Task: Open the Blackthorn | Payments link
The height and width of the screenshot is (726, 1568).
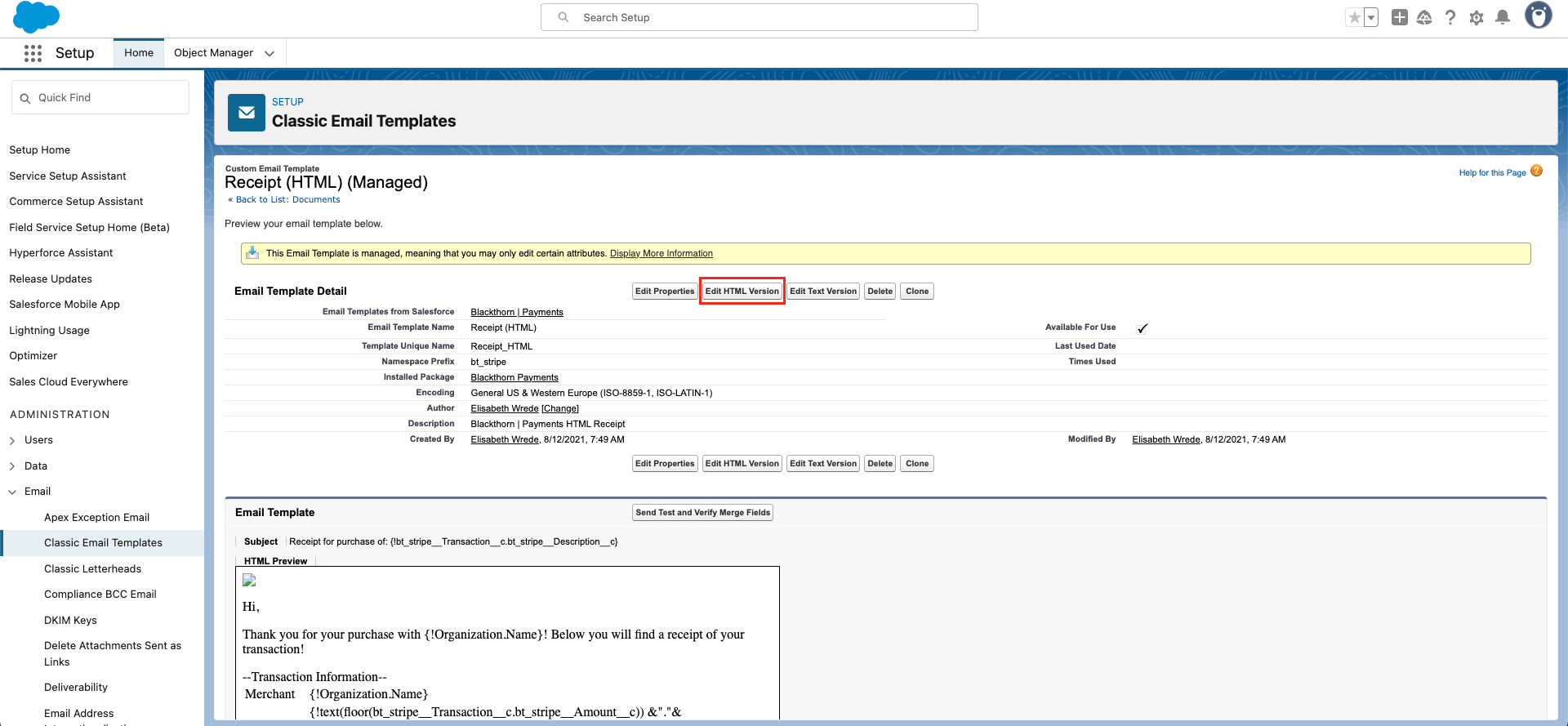Action: 517,313
